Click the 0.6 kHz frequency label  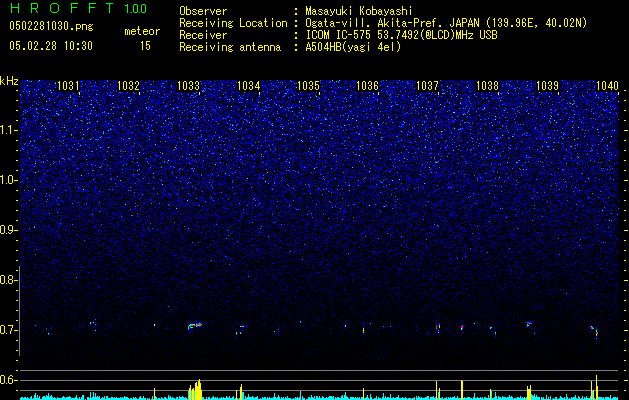click(x=8, y=380)
